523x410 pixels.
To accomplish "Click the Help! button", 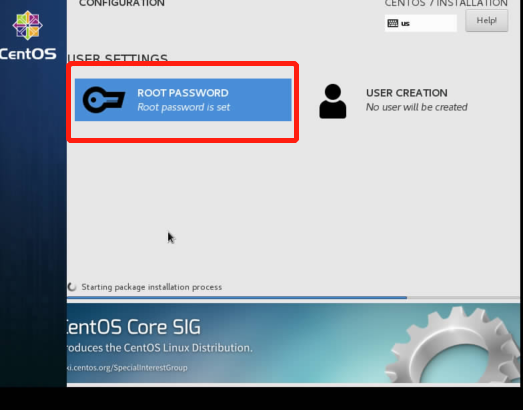I will point(487,21).
